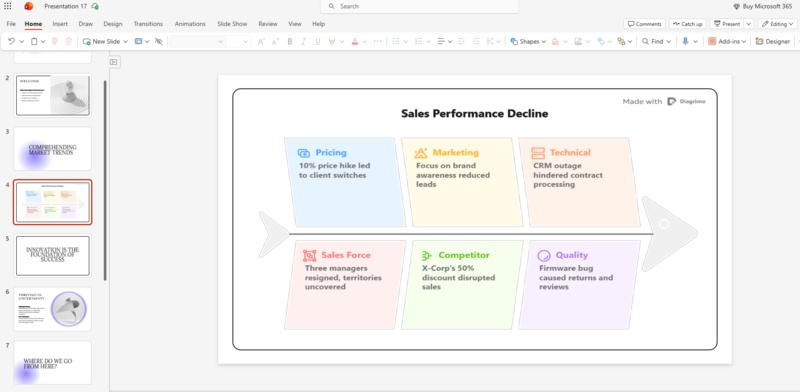Toggle Underline formatting
The width and height of the screenshot is (800, 392).
[x=318, y=41]
